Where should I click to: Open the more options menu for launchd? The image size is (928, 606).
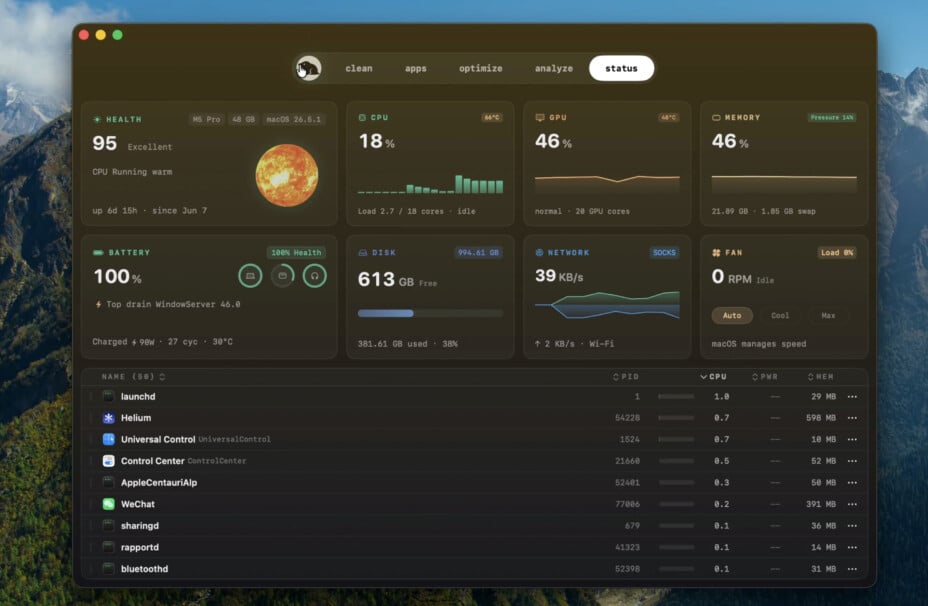(852, 397)
